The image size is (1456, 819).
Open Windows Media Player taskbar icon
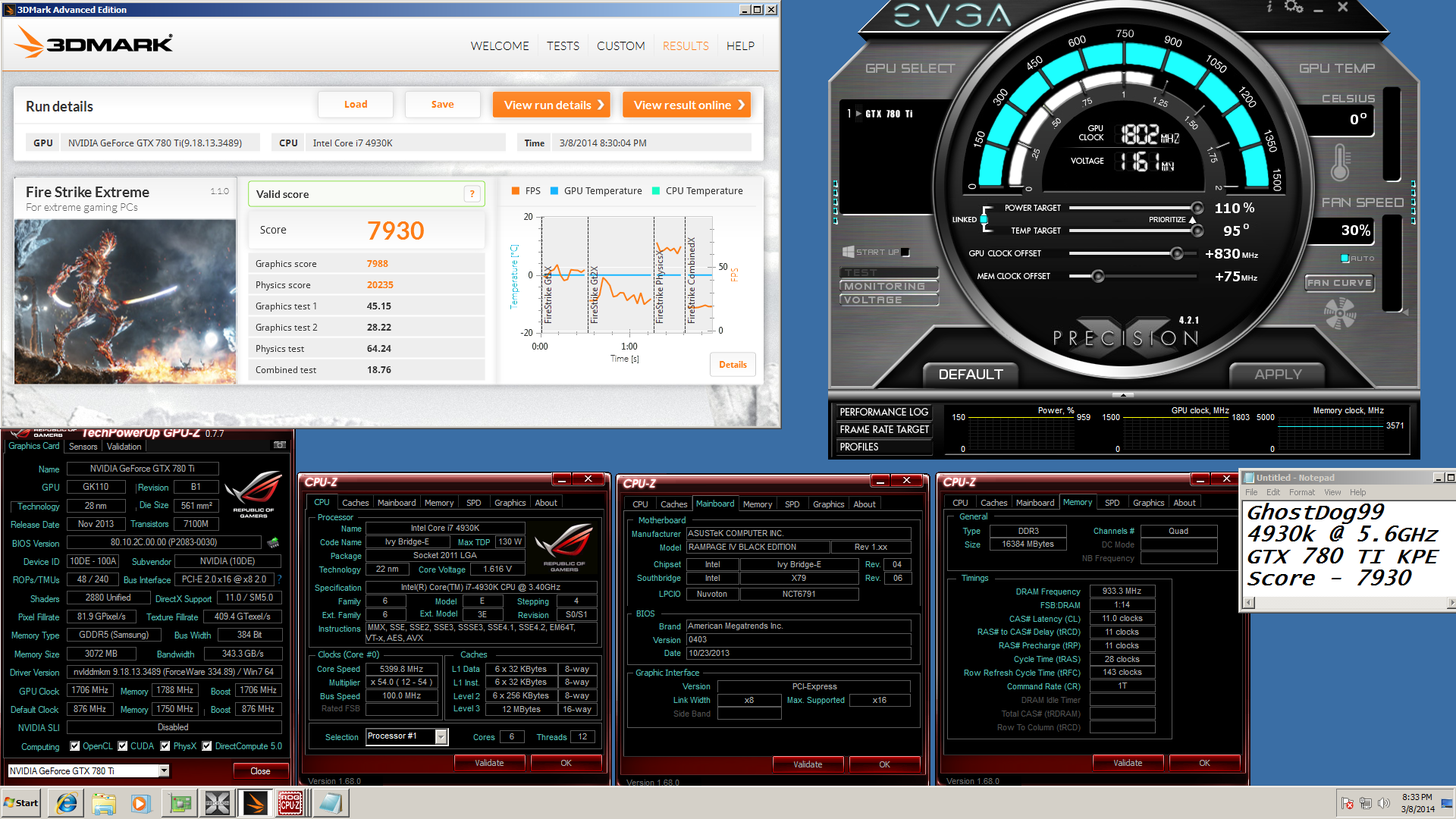click(141, 803)
